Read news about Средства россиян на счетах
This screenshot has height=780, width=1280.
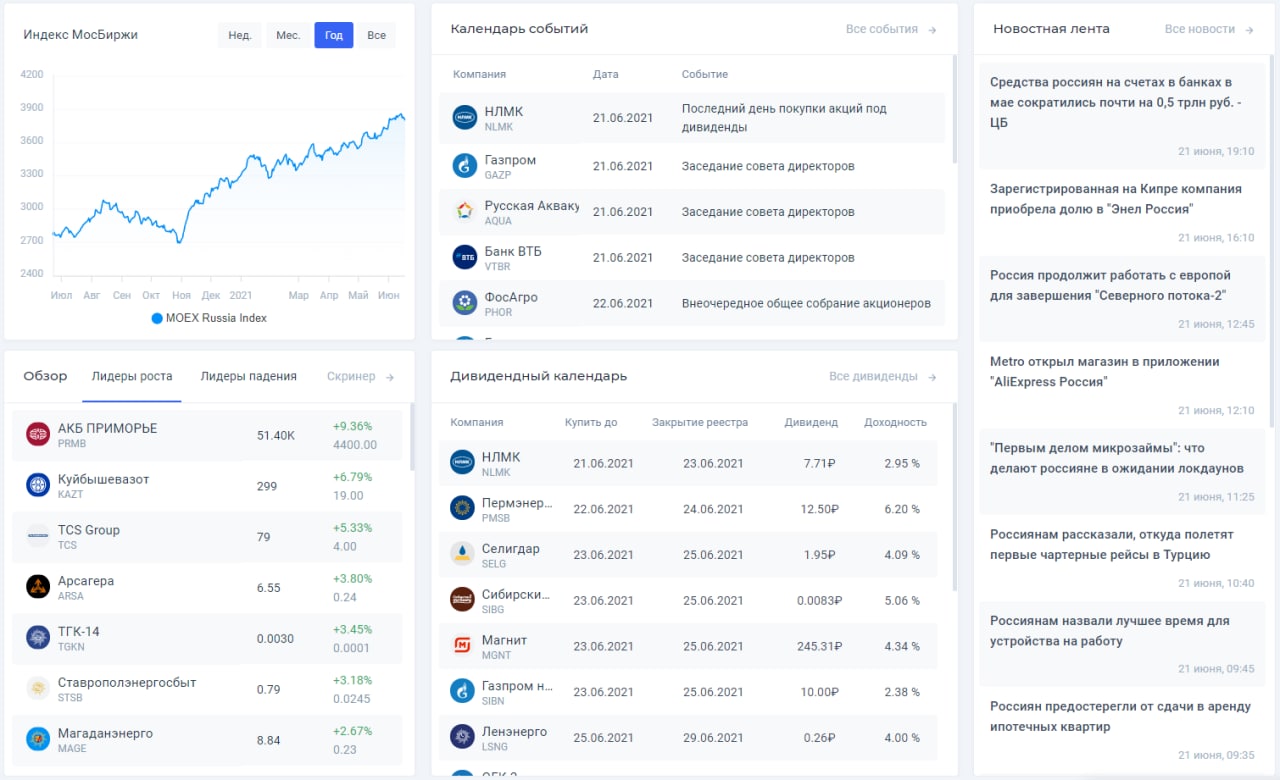point(1122,113)
